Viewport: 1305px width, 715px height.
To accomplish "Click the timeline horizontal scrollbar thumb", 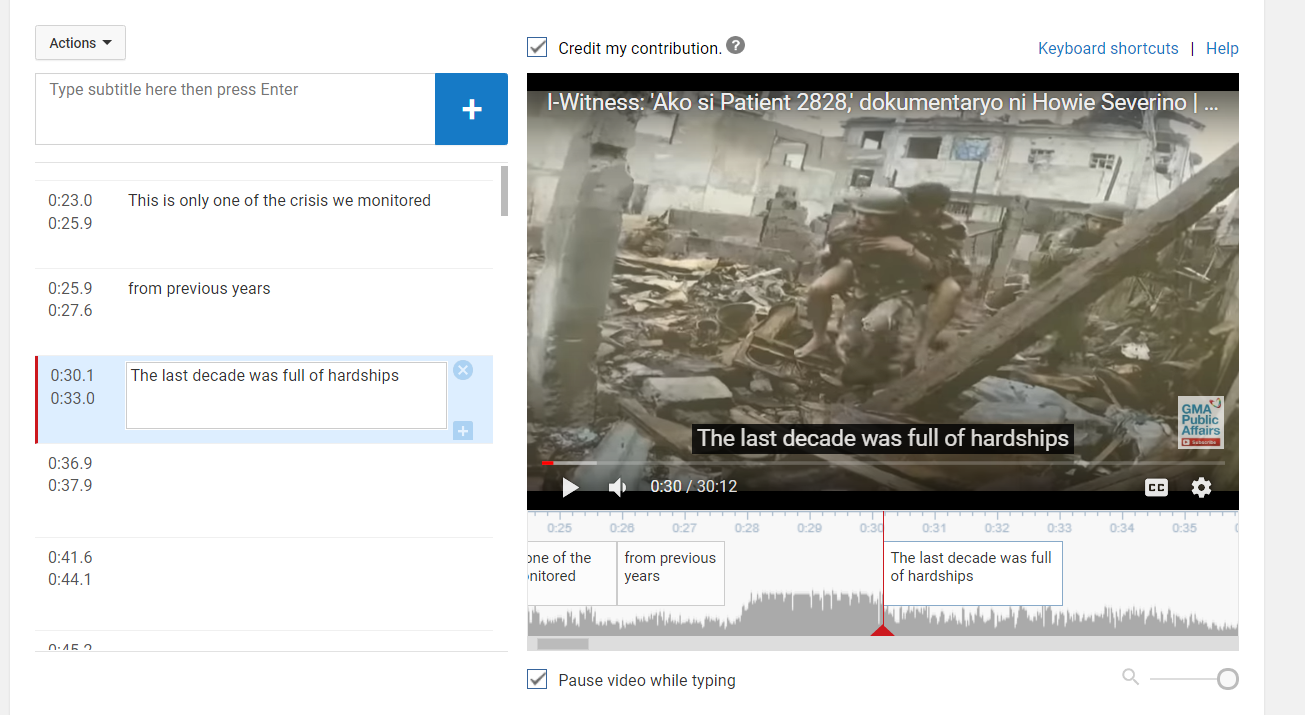I will (x=563, y=644).
